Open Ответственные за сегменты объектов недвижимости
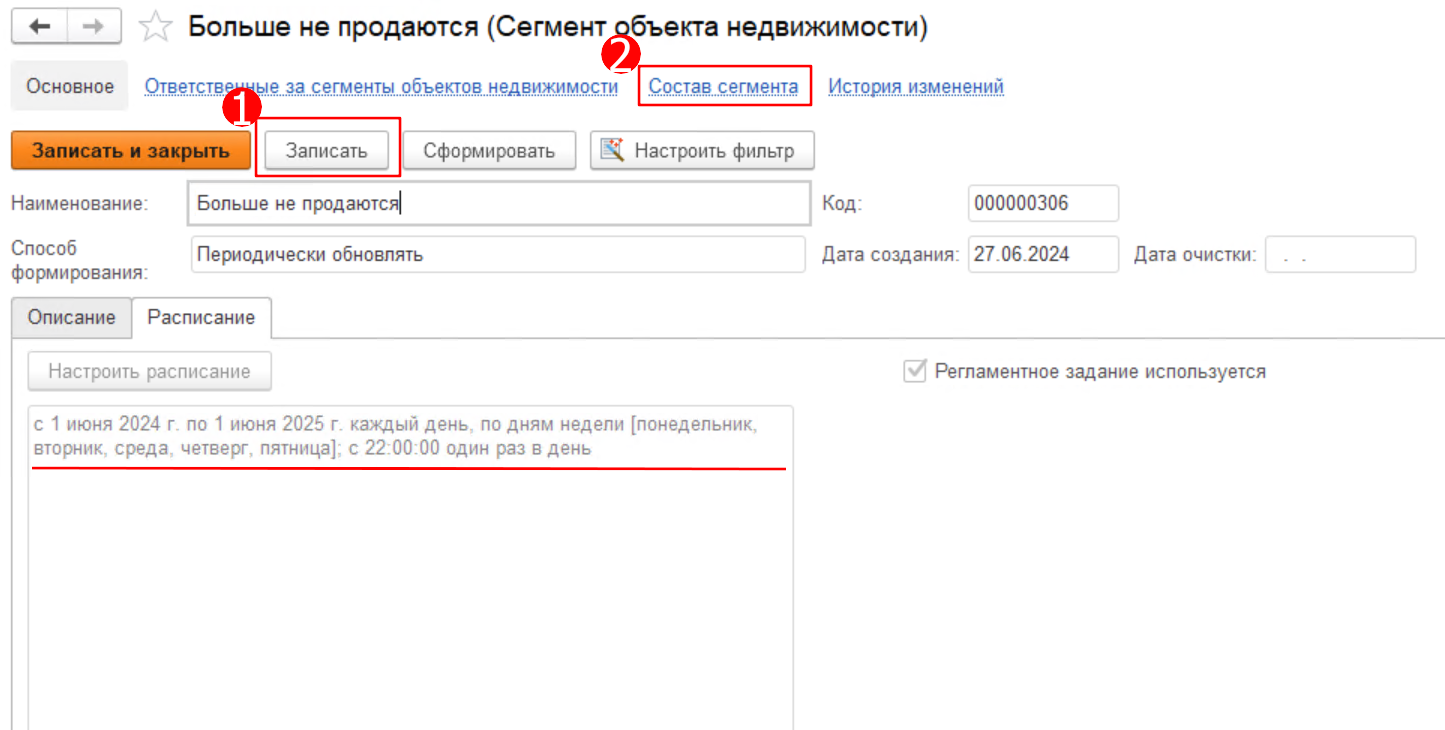 pyautogui.click(x=381, y=87)
